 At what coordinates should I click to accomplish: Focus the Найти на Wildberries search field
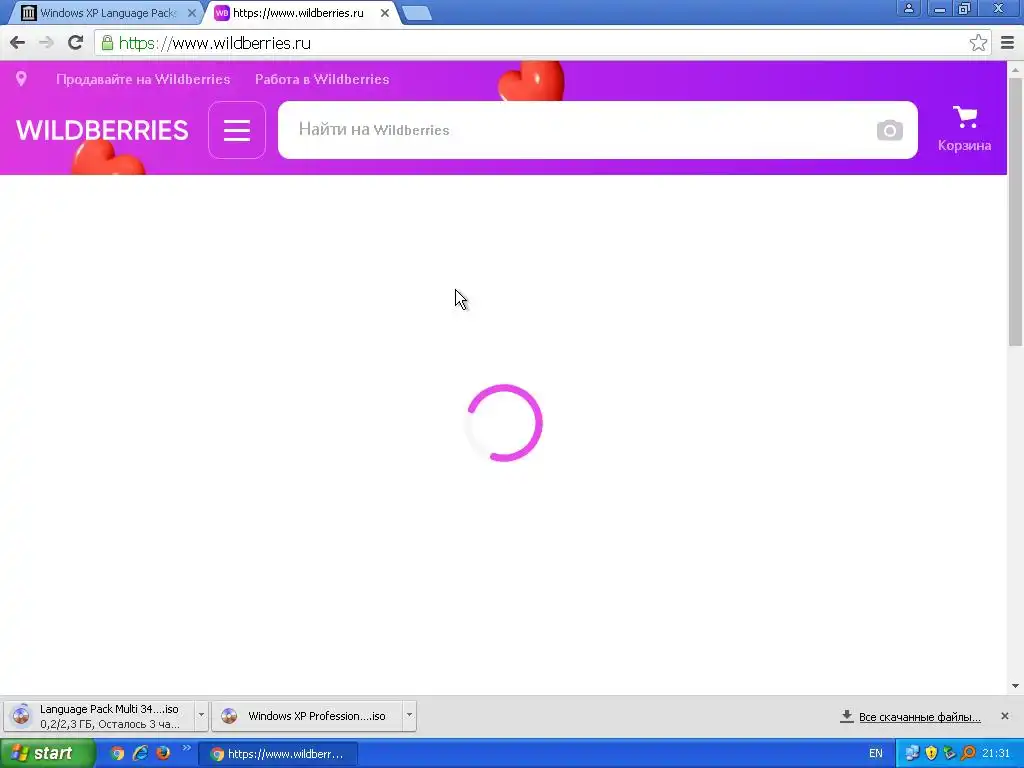pyautogui.click(x=575, y=130)
